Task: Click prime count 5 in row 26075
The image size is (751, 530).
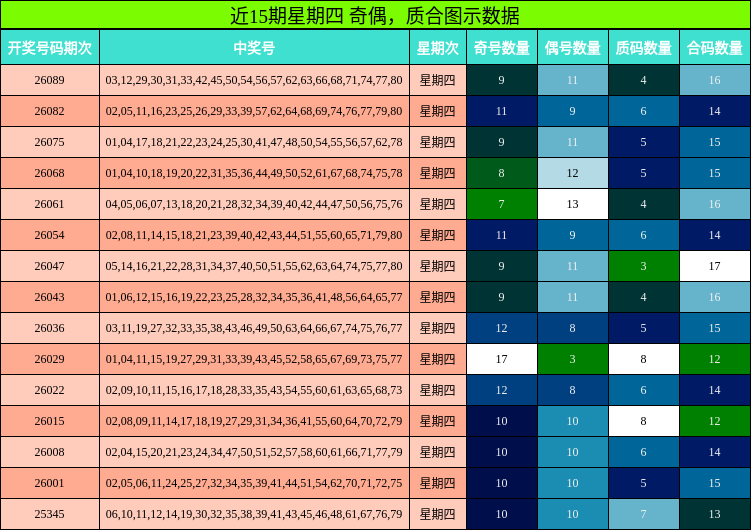Action: click(x=643, y=142)
